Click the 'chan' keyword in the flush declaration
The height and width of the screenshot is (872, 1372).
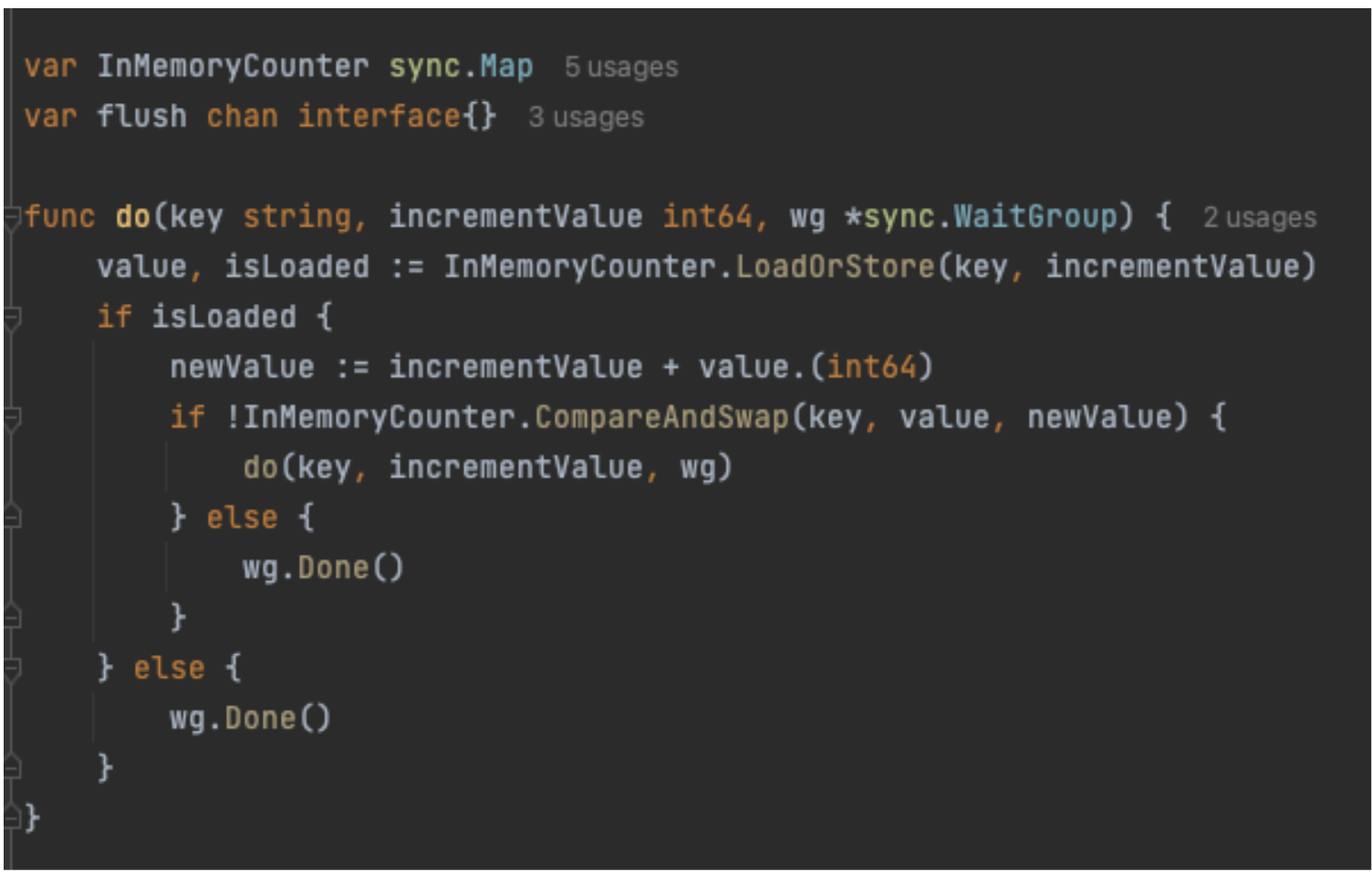(242, 117)
